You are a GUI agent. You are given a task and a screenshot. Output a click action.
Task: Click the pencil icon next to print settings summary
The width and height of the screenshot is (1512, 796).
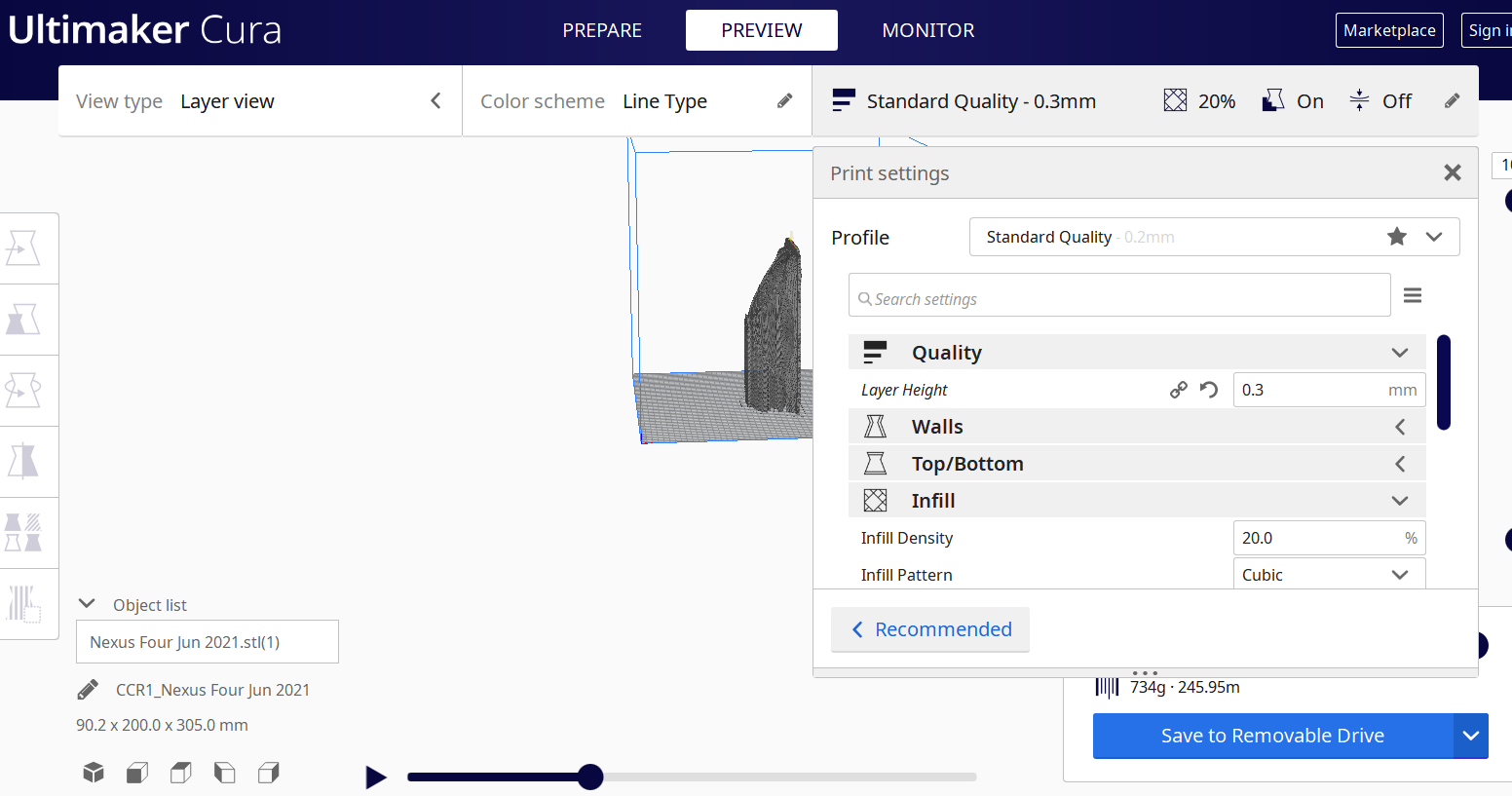tap(1452, 100)
